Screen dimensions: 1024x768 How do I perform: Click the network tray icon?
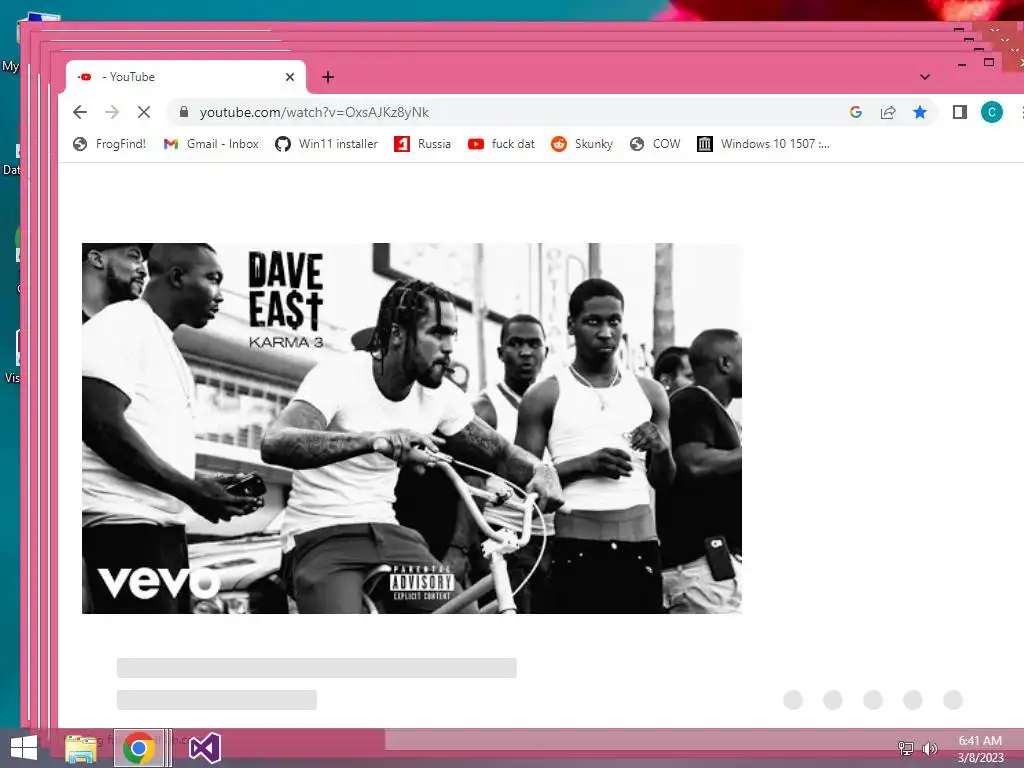[906, 748]
